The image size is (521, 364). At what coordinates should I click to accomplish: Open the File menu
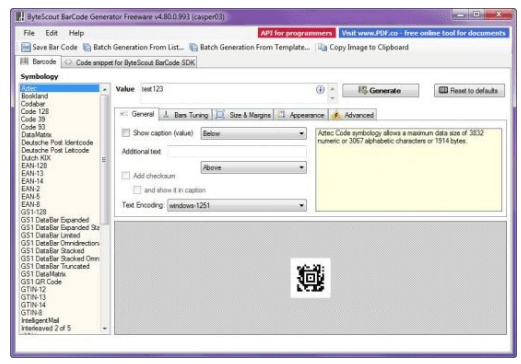[29, 33]
